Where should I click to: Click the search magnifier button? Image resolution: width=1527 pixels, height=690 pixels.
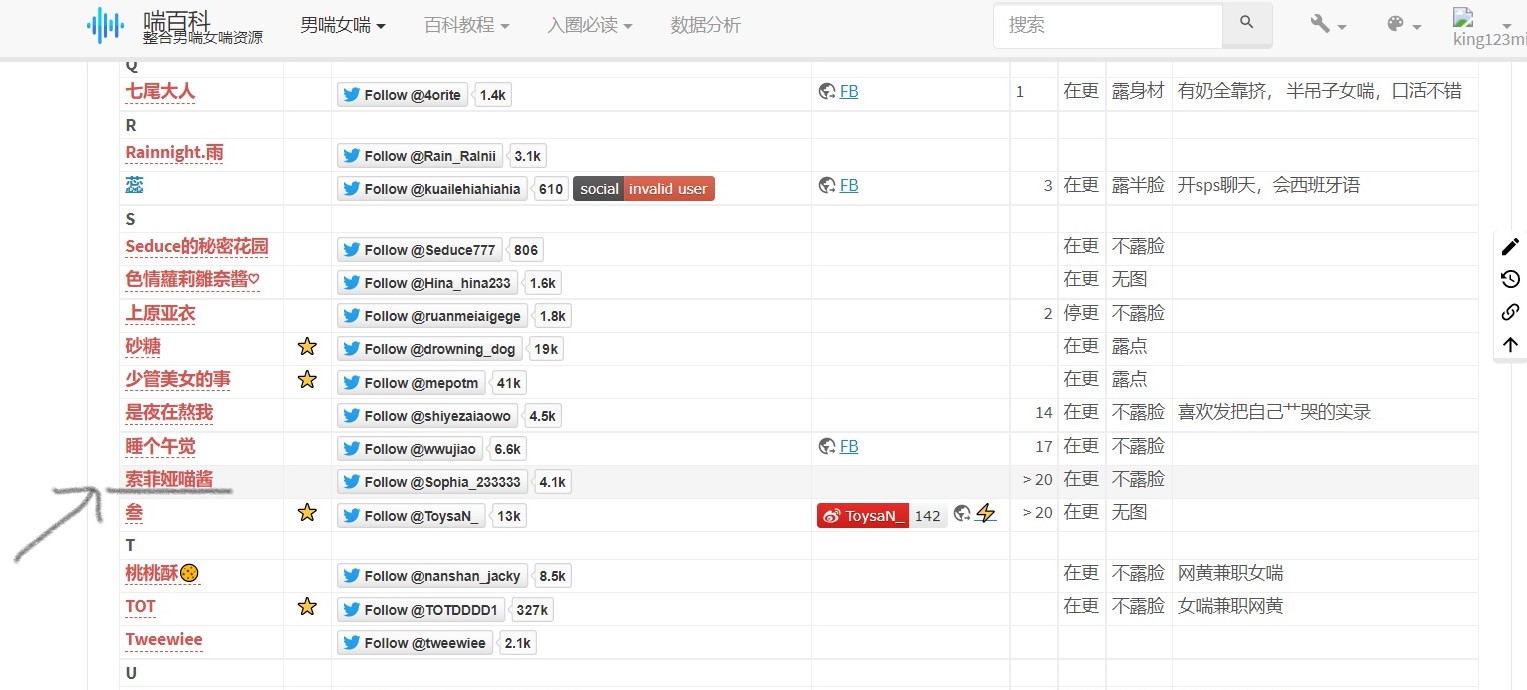(x=1246, y=24)
